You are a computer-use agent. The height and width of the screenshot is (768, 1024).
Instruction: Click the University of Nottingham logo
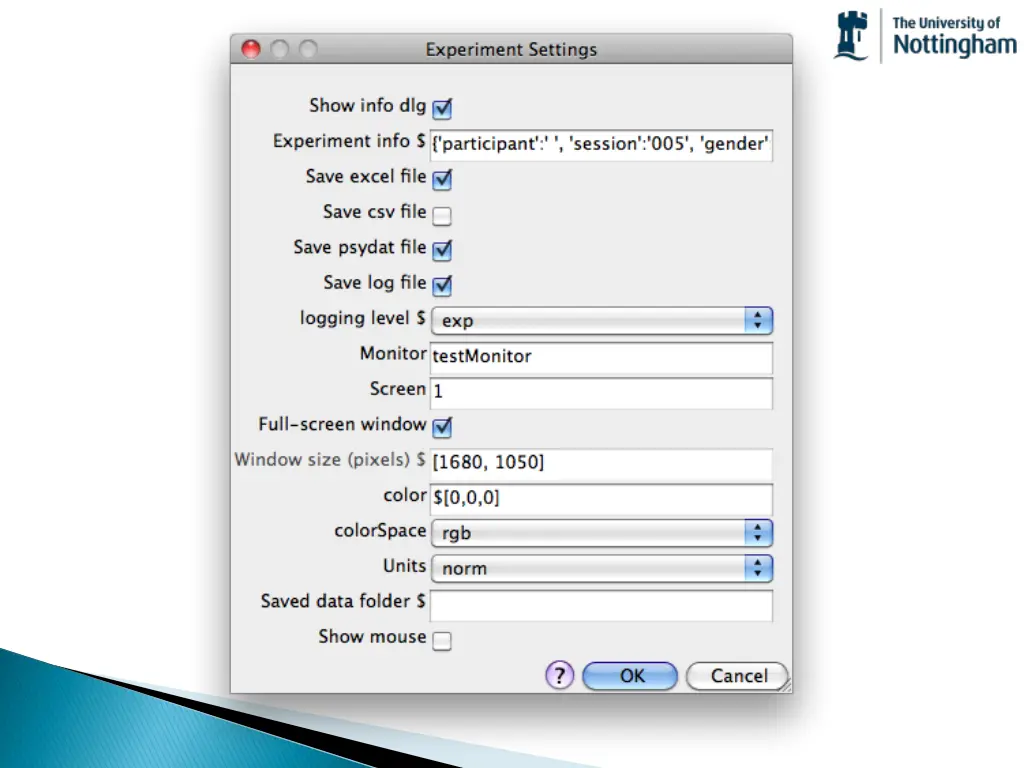pos(925,37)
